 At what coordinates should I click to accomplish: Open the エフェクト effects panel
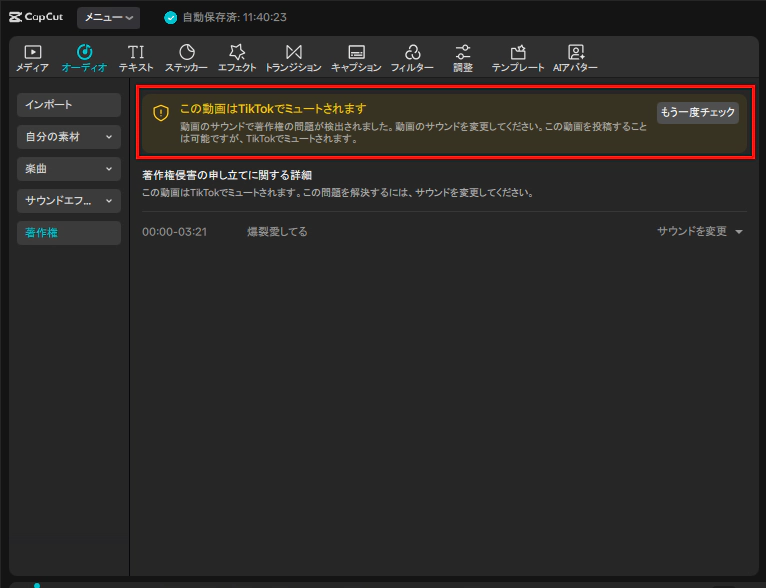click(237, 58)
